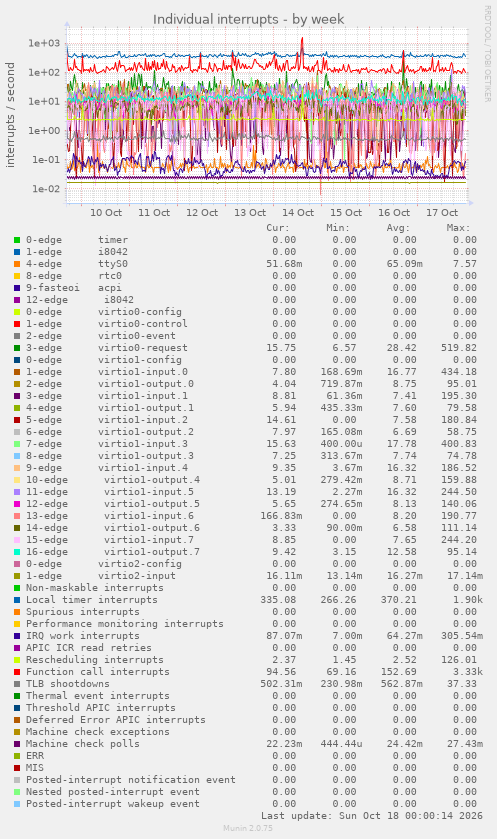Click the Max column header

(458, 228)
